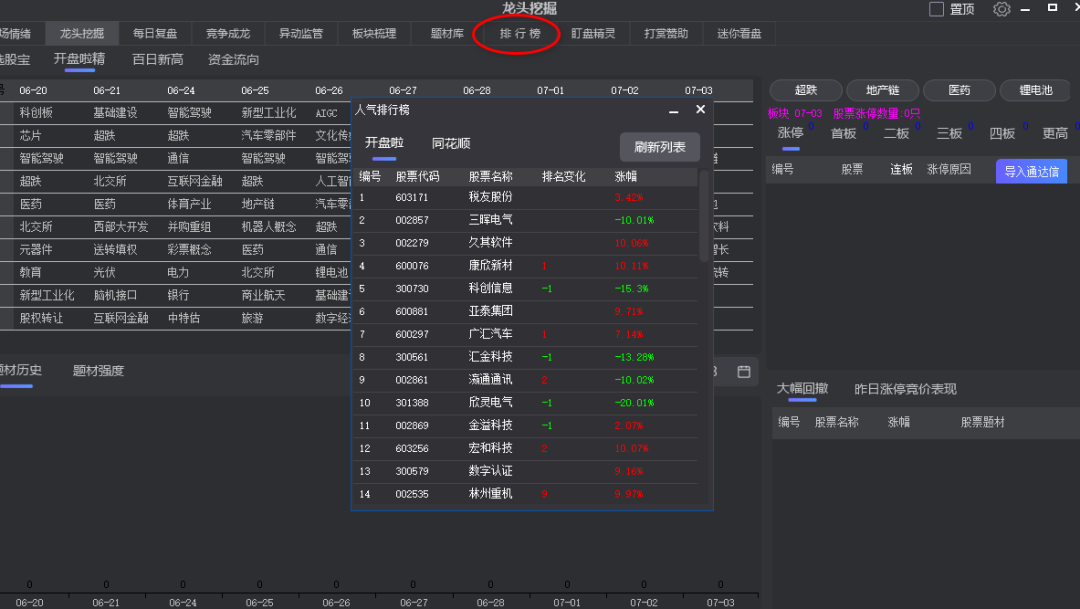Select the 宏和科技 row
The height and width of the screenshot is (609, 1080).
525,448
